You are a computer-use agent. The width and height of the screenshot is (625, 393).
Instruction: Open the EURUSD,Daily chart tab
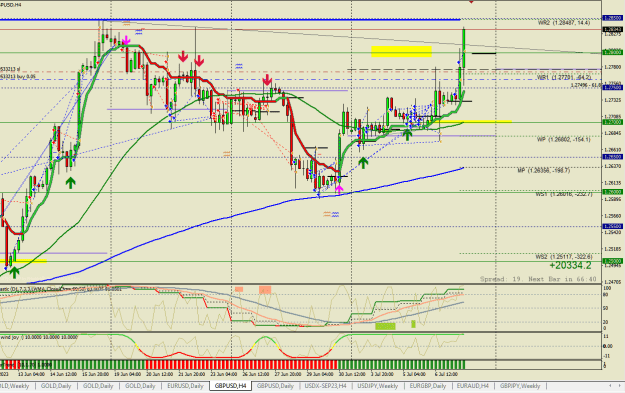coord(185,386)
